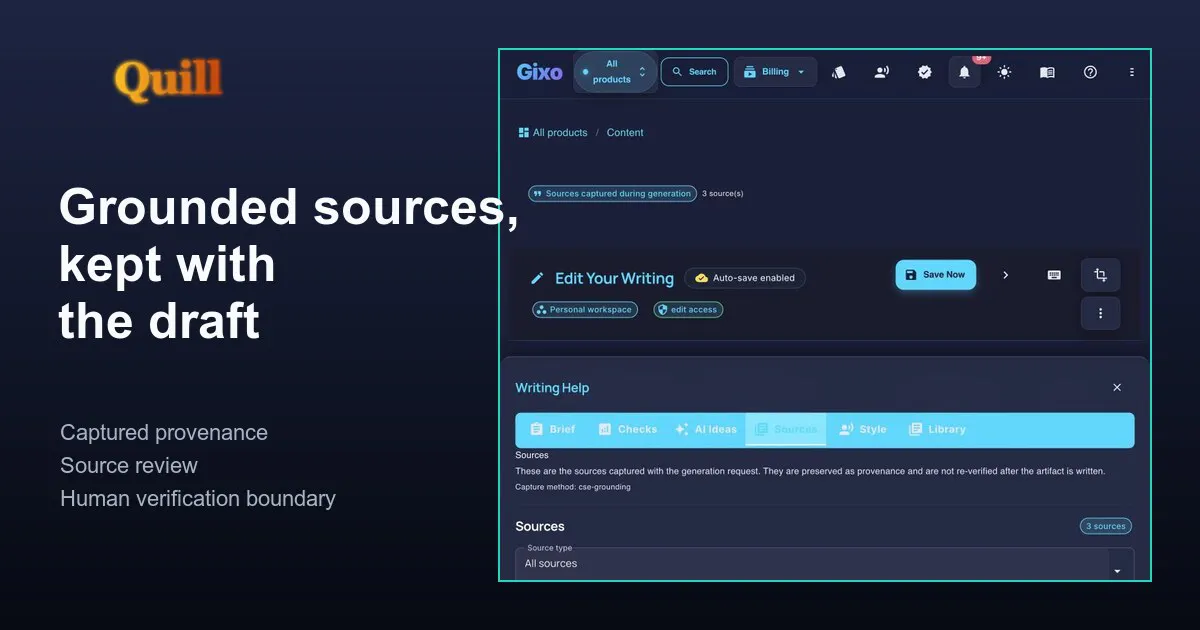Open the cards icon in header

[x=839, y=72]
